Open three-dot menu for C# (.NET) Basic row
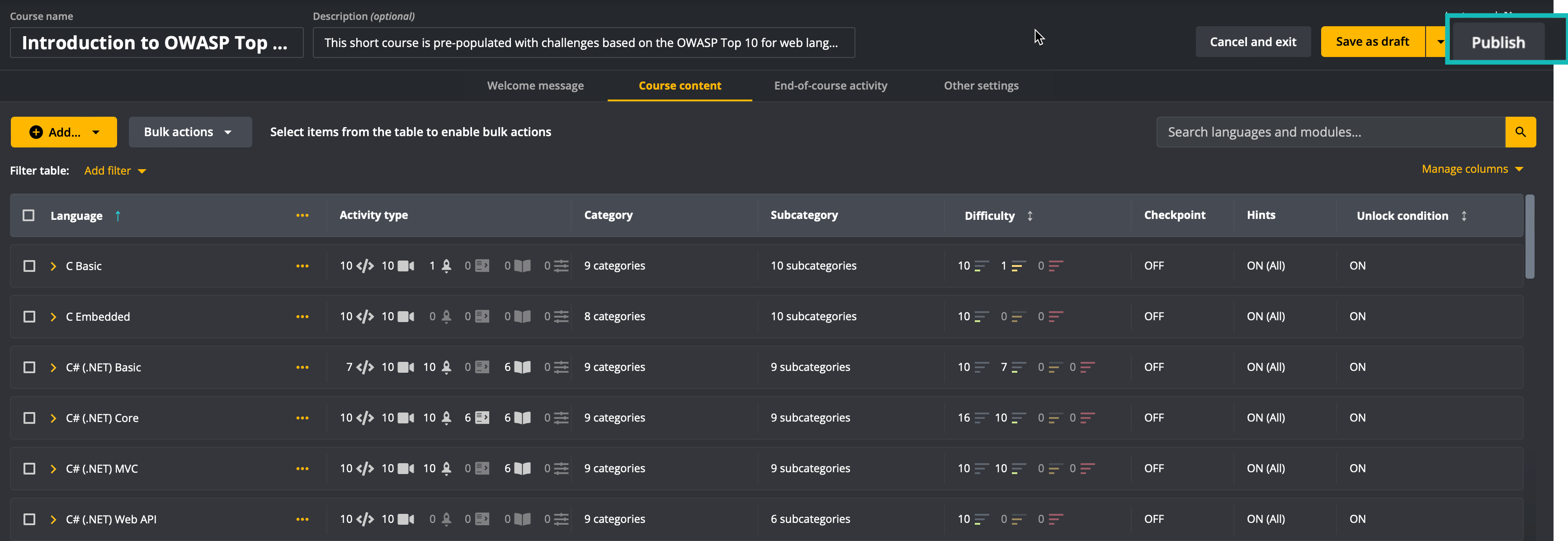This screenshot has width=1568, height=541. pos(302,367)
